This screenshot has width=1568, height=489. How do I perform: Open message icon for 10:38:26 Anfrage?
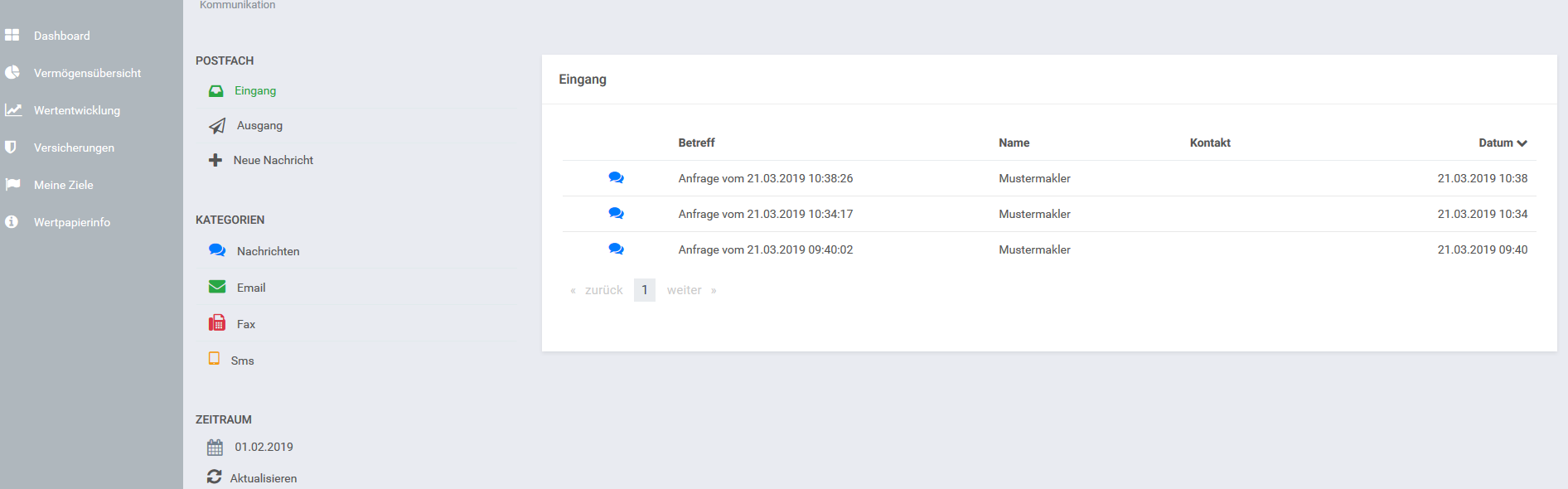tap(616, 178)
